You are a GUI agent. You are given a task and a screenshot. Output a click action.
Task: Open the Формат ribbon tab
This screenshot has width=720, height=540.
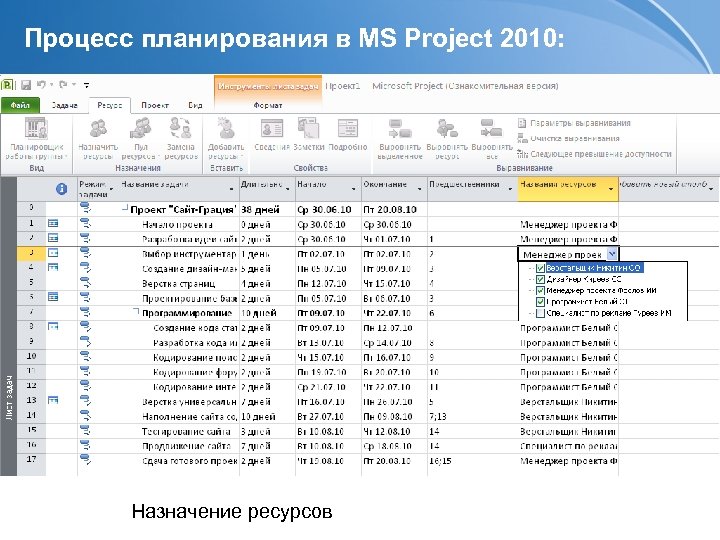click(268, 105)
